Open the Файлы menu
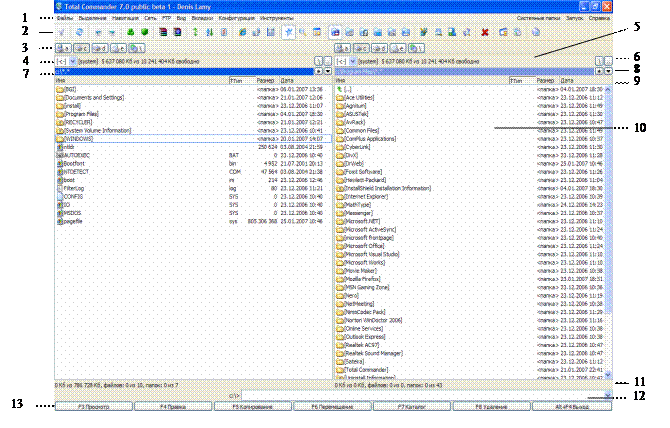Screen dimensions: 670x428 pos(65,18)
